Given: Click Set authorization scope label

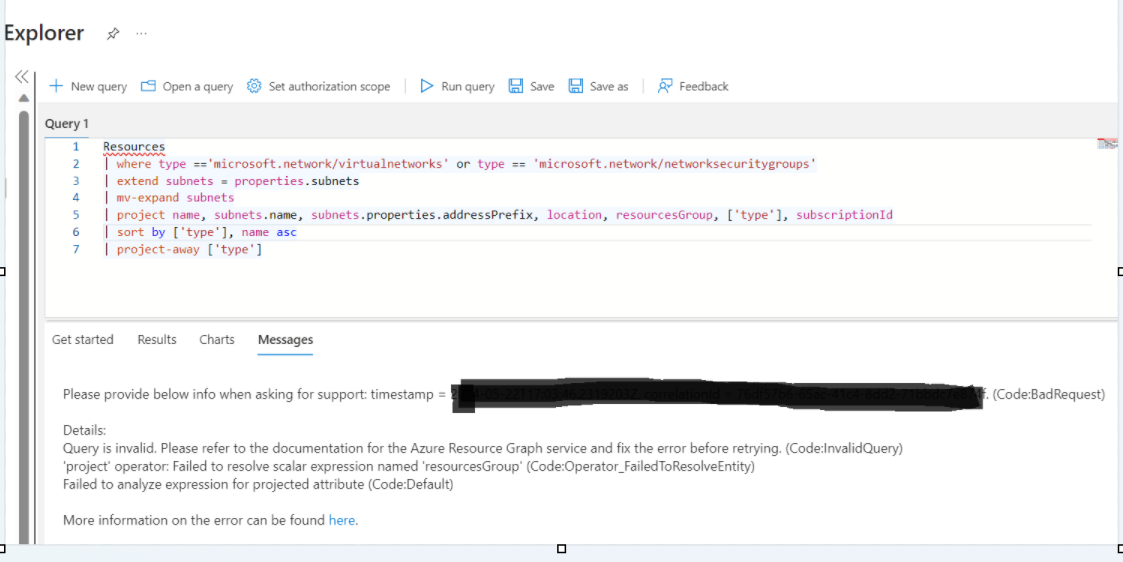Looking at the screenshot, I should click(x=329, y=87).
